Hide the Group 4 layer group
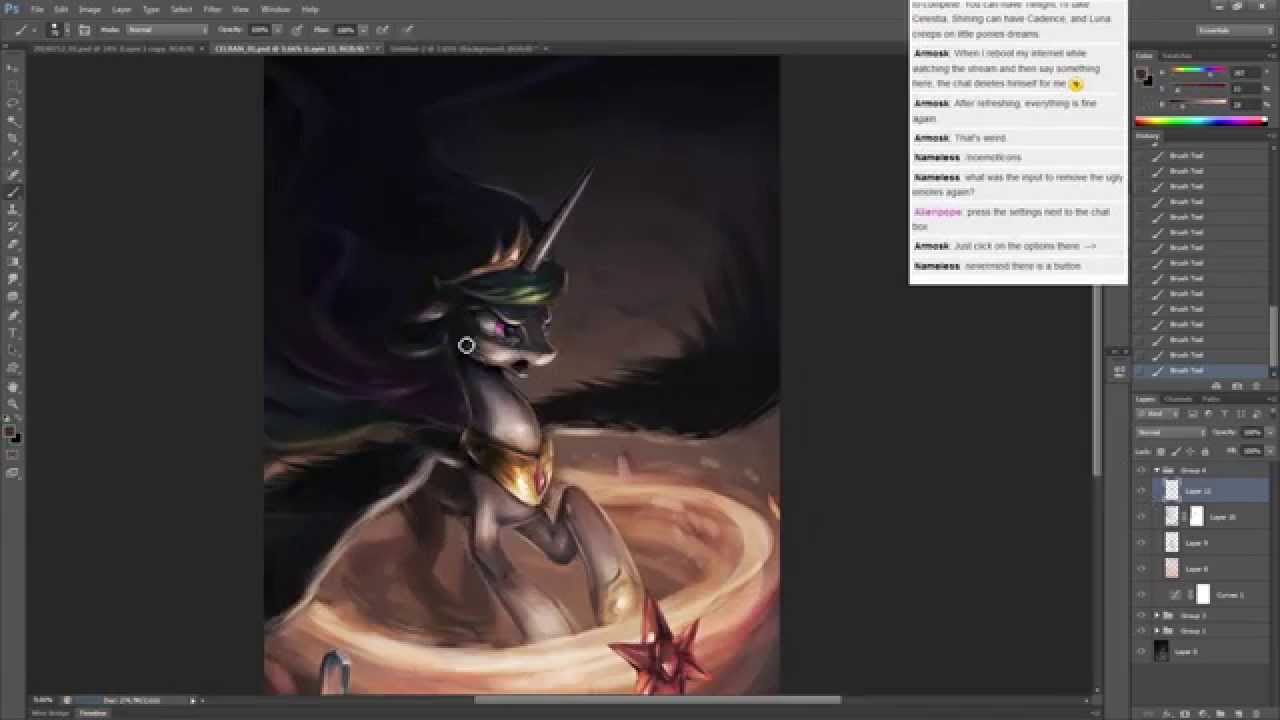Screen dimensions: 1280x720 click(1141, 470)
